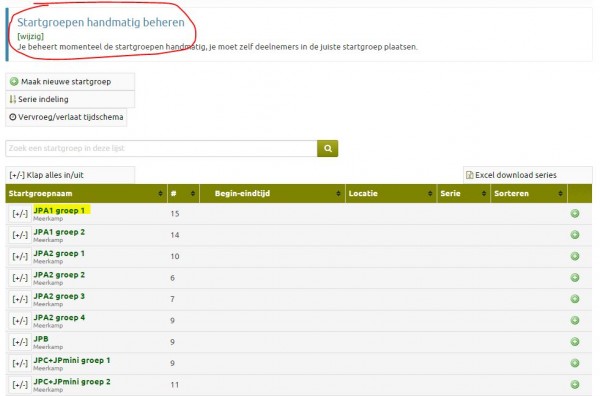Open the JPA2 groep 3 link

[x=59, y=296]
